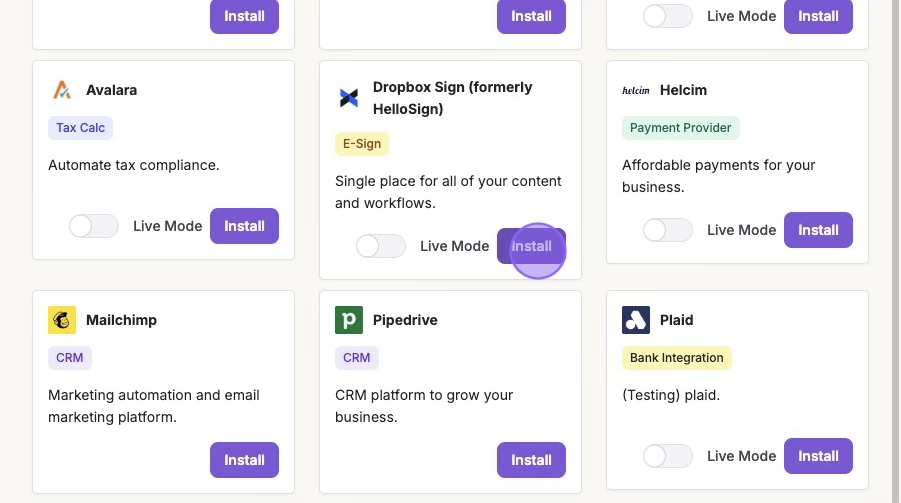Install the Dropbox Sign integration

tap(531, 246)
